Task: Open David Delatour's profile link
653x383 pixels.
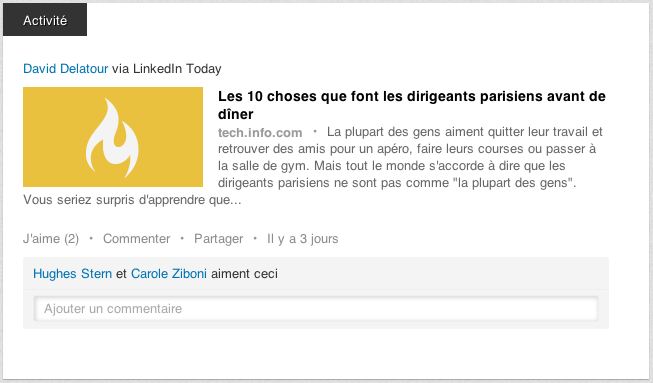Action: coord(65,68)
